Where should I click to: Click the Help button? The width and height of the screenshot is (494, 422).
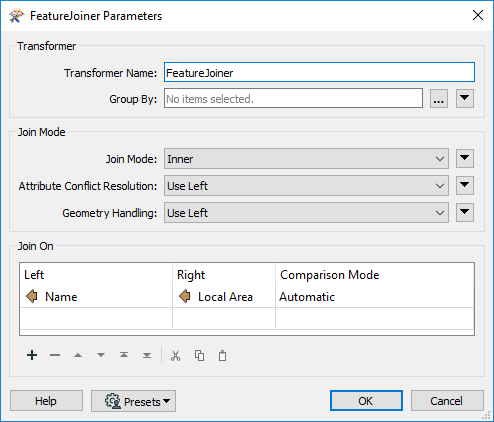coord(46,401)
